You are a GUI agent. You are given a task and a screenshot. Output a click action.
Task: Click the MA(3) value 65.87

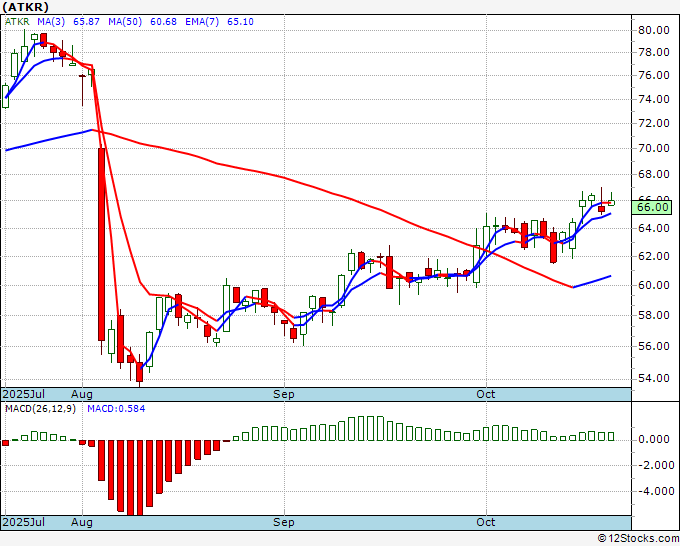point(86,22)
